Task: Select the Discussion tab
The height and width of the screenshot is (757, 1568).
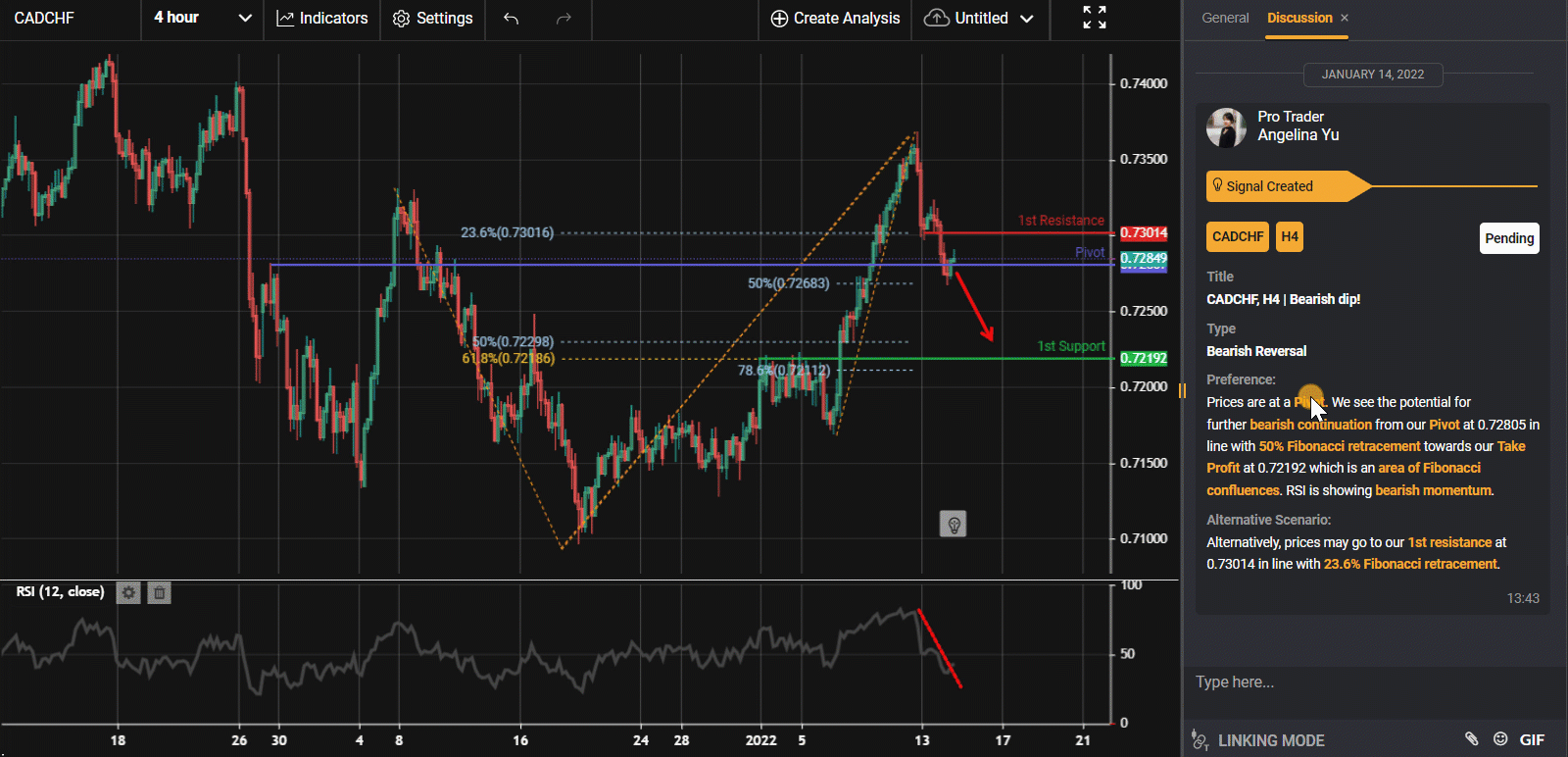Action: click(1299, 18)
